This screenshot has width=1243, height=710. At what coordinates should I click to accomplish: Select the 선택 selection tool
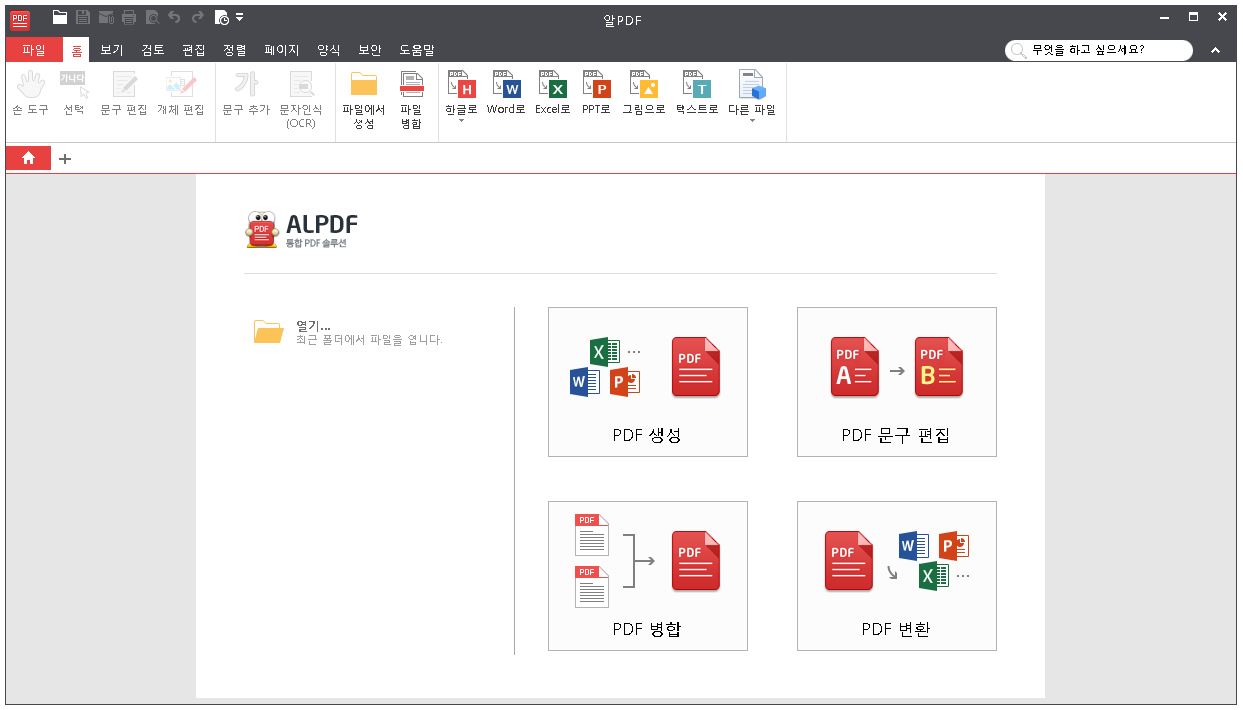coord(74,93)
